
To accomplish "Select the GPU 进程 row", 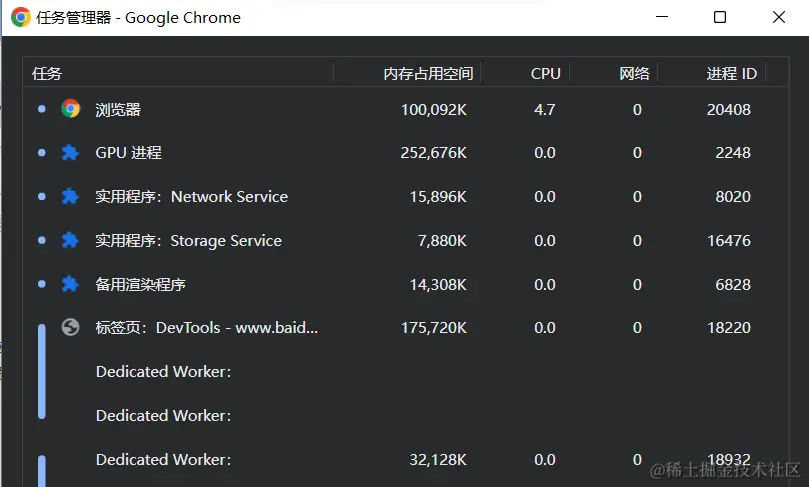I will (129, 153).
